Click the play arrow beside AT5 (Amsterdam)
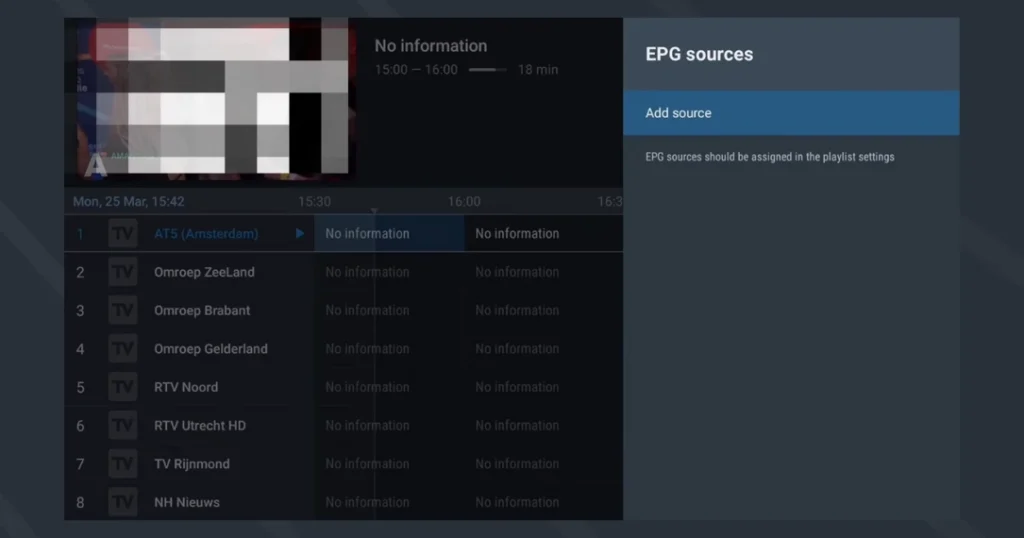This screenshot has width=1024, height=538. point(300,233)
